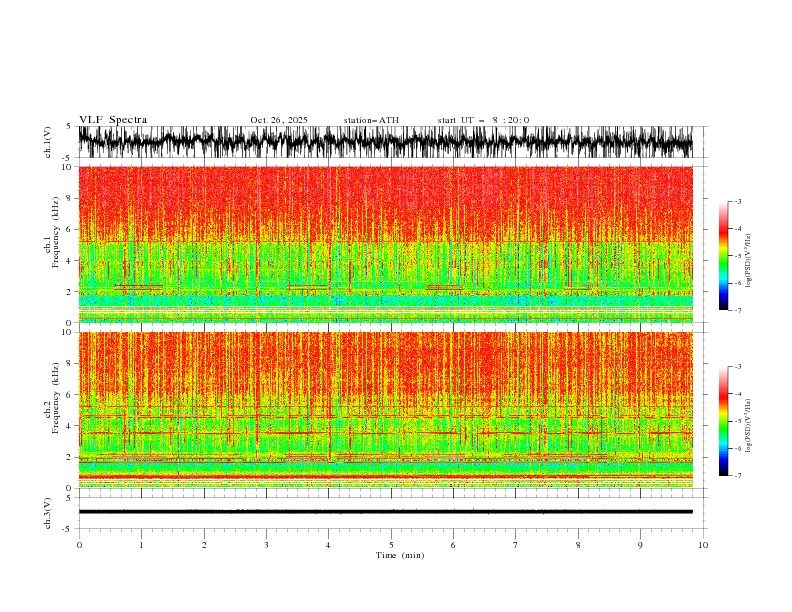
Task: Click time axis tick label "6"
Action: click(x=453, y=545)
